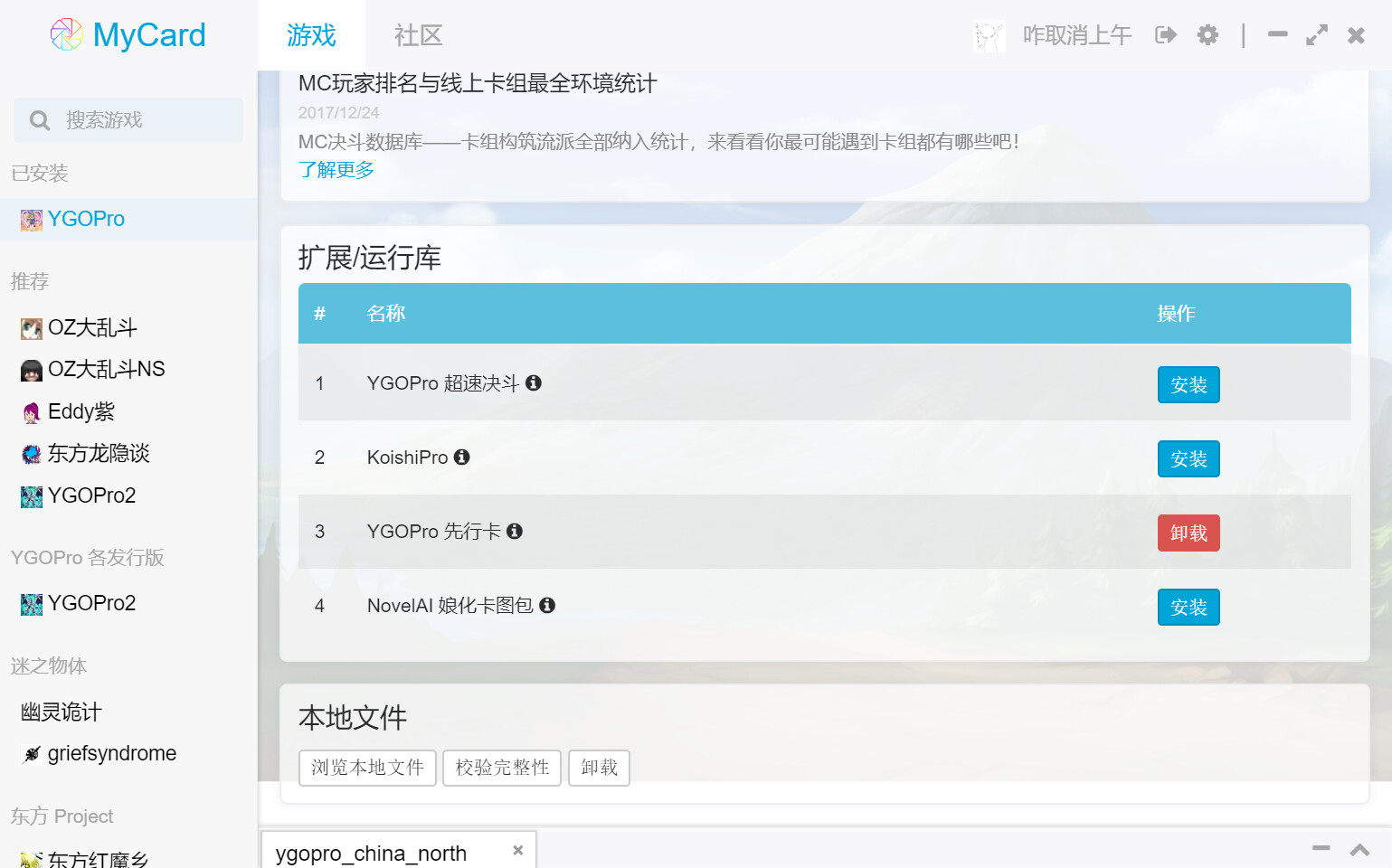Click the YGOPro game icon under 已安装
Image resolution: width=1392 pixels, height=868 pixels.
coord(32,220)
